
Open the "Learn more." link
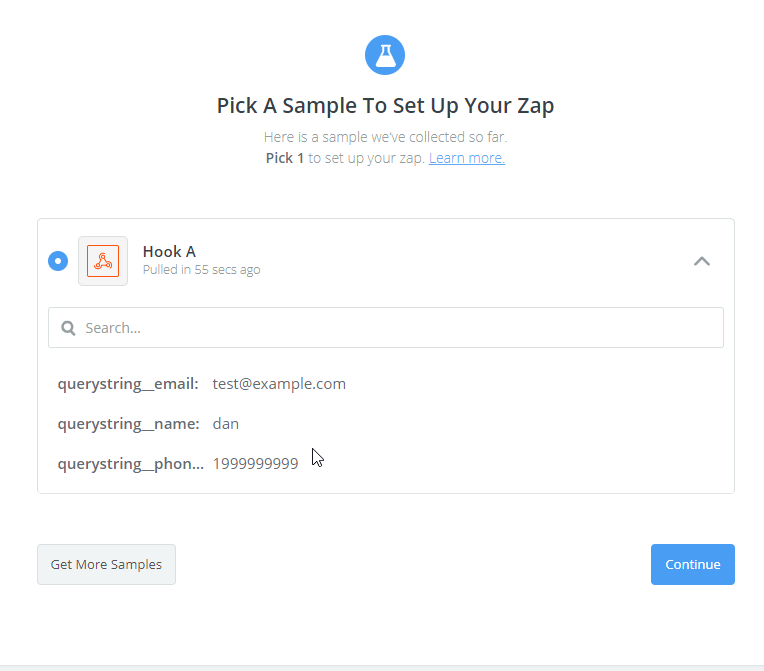(x=467, y=158)
